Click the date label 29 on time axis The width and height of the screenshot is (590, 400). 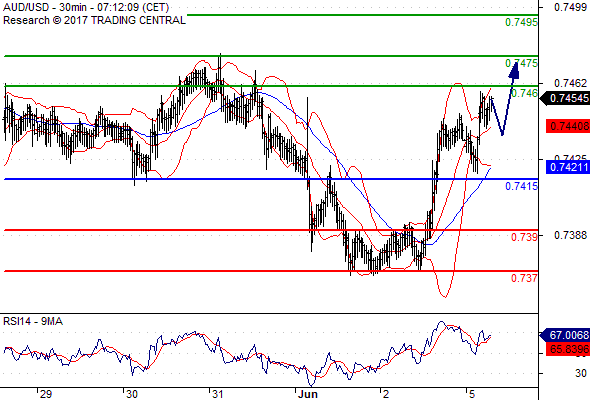[x=46, y=394]
